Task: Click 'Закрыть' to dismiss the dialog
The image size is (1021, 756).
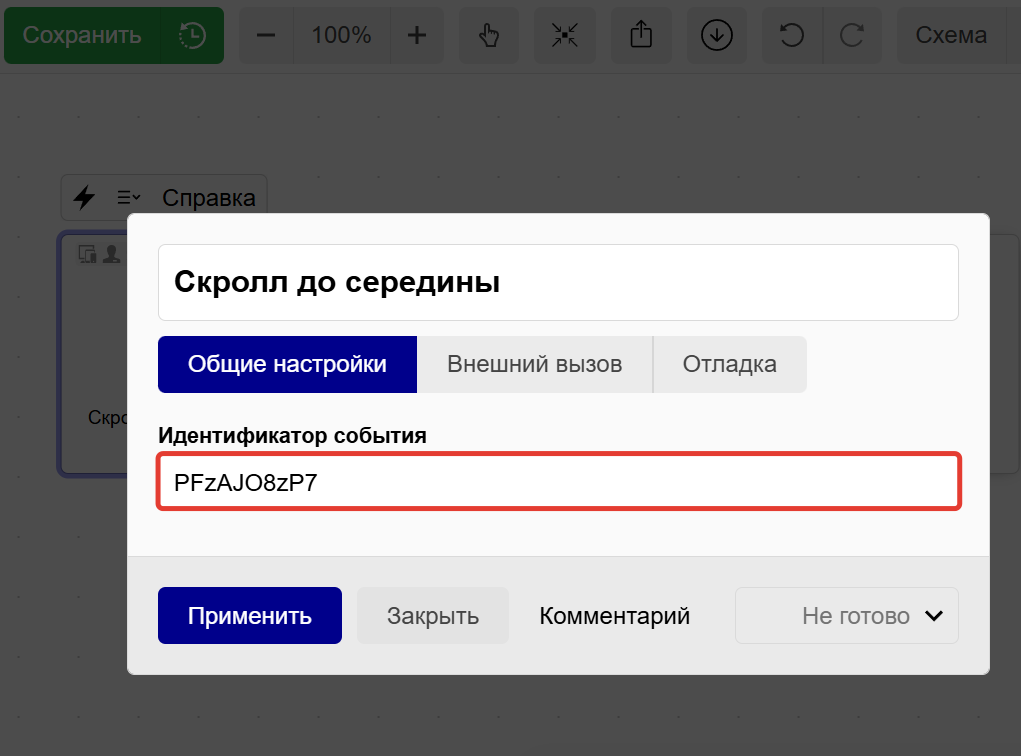Action: (x=433, y=616)
